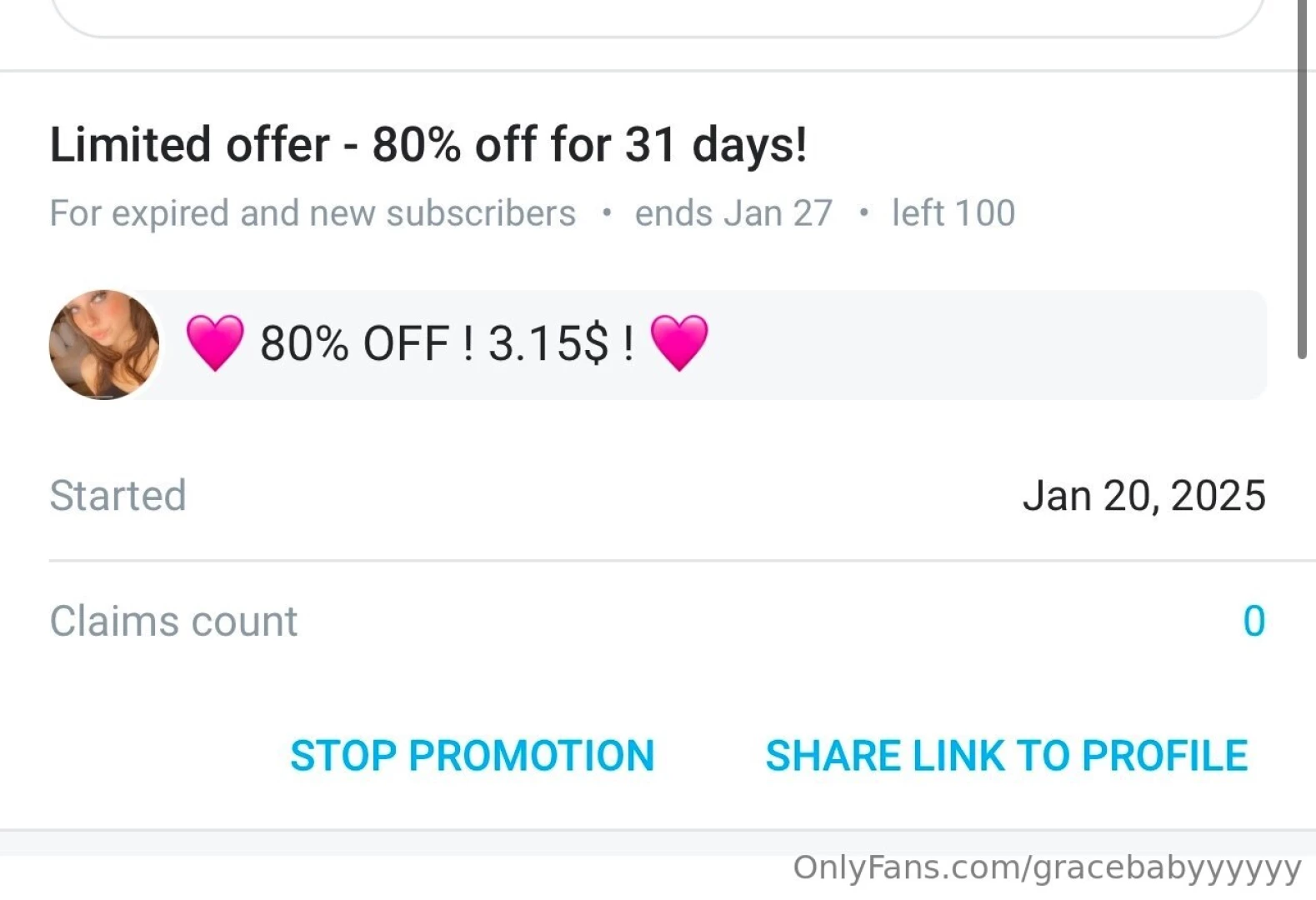
Task: Click the divider line under the Started row
Action: tap(658, 557)
